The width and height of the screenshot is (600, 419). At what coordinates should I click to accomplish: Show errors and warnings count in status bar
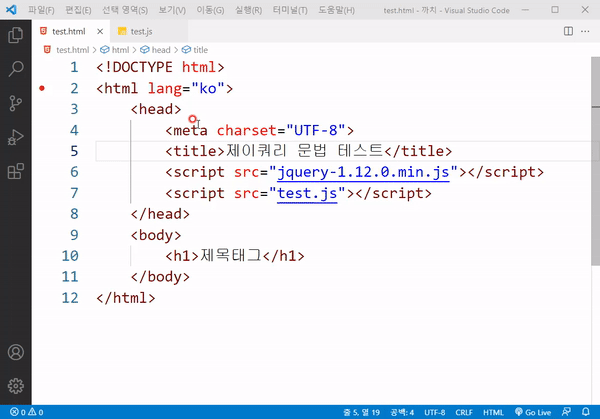click(x=26, y=412)
